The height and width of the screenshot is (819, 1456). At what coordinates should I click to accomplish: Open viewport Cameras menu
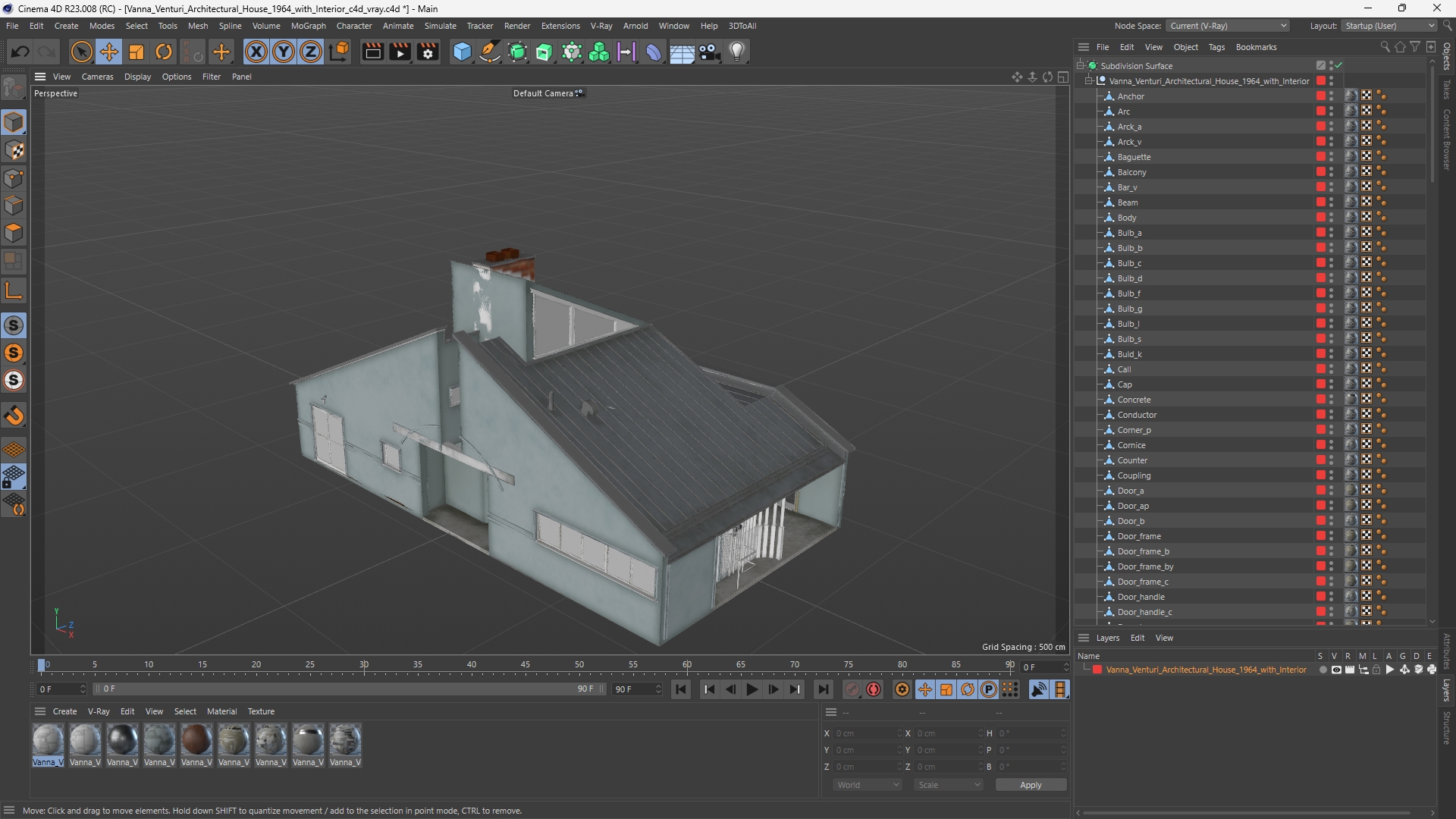tap(97, 77)
